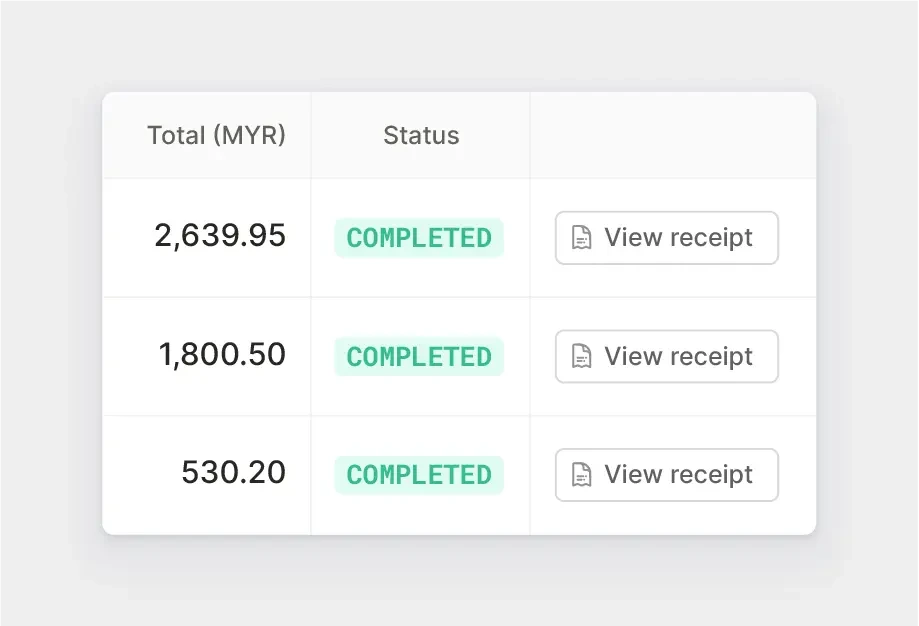Click the 'View receipt' text in the 2,639.95 row

[678, 238]
